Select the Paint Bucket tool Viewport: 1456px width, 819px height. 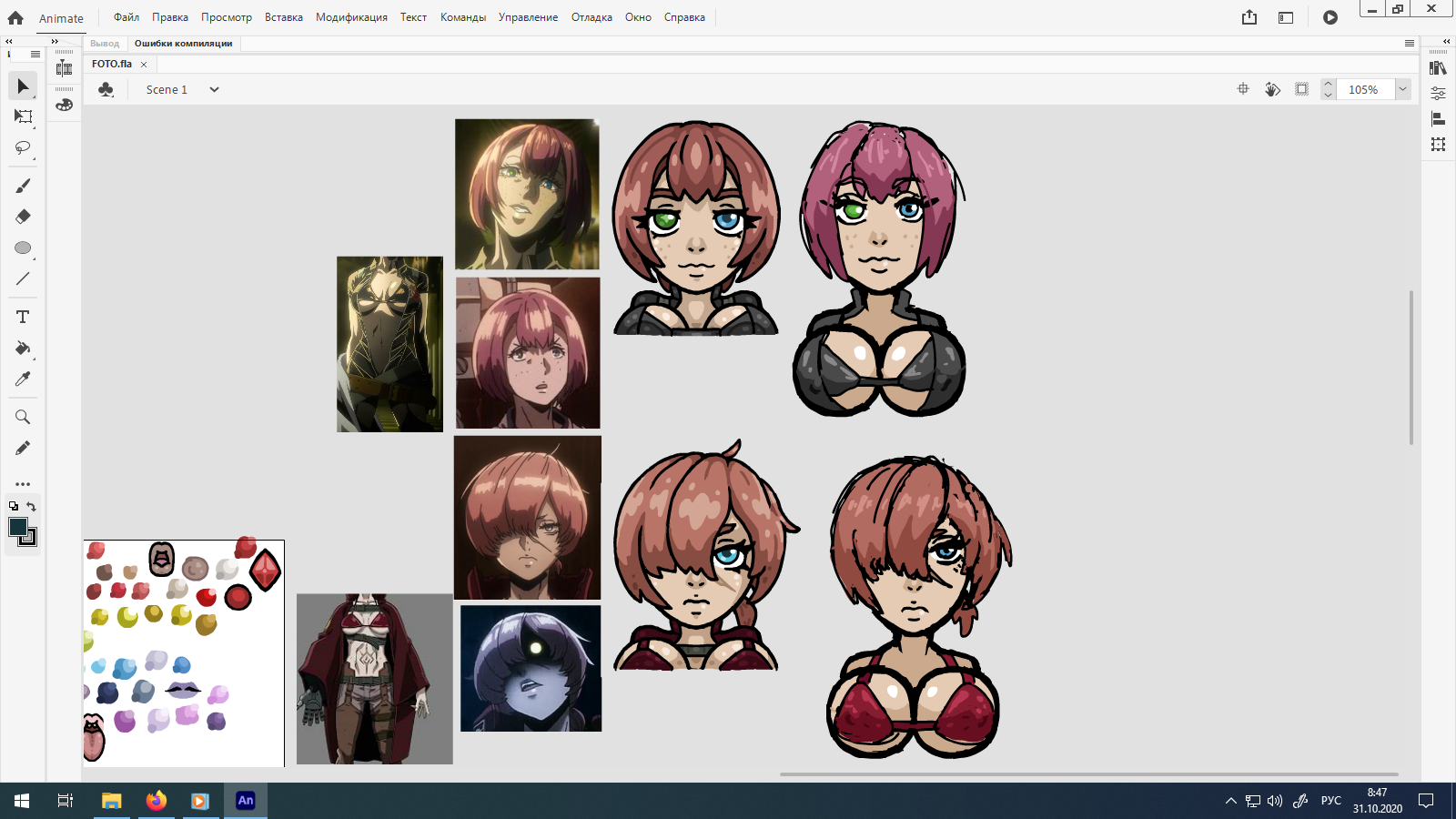[x=23, y=348]
